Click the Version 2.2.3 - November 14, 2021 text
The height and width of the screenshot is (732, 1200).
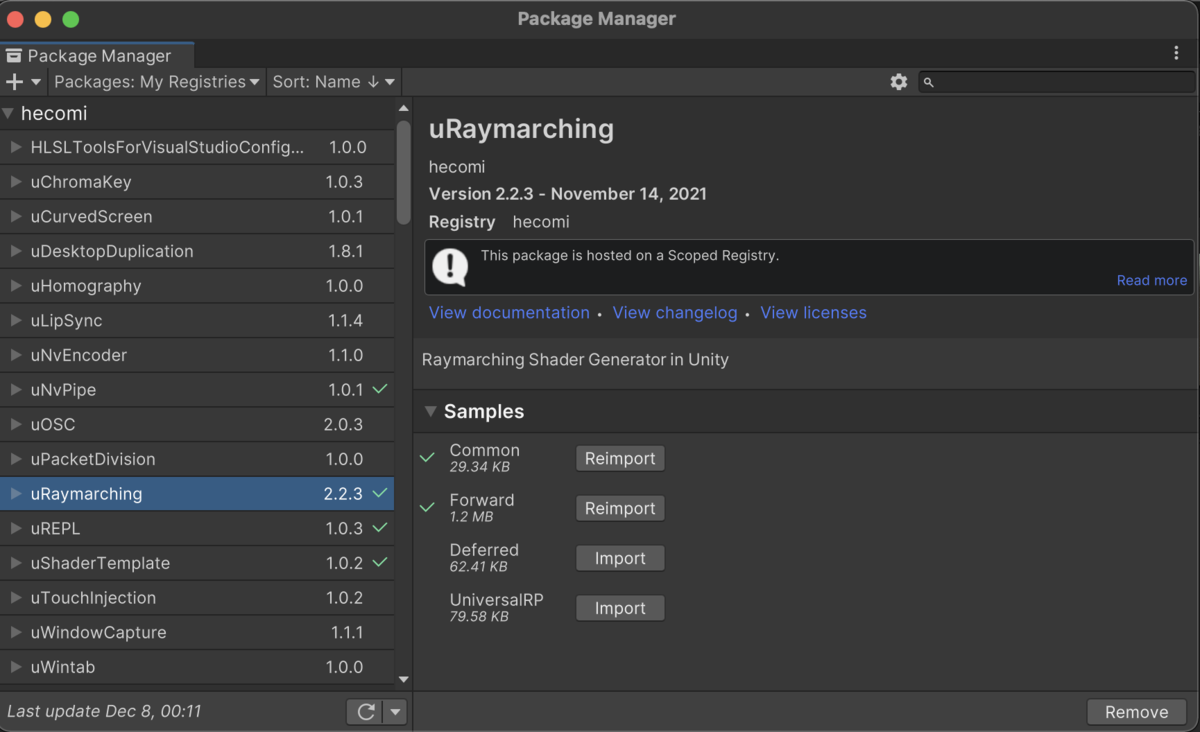tap(568, 194)
